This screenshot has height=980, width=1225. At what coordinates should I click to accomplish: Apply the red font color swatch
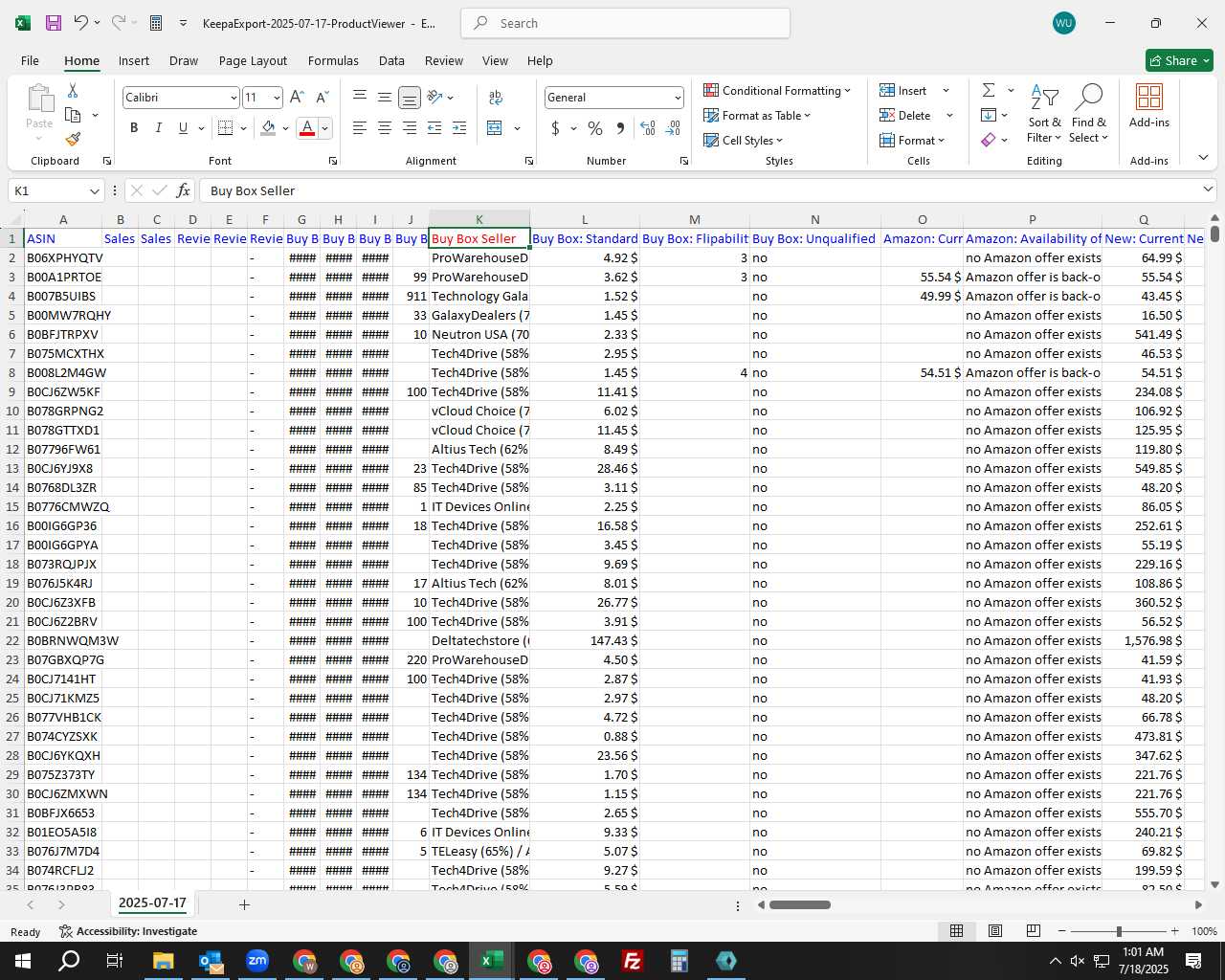pos(307,128)
